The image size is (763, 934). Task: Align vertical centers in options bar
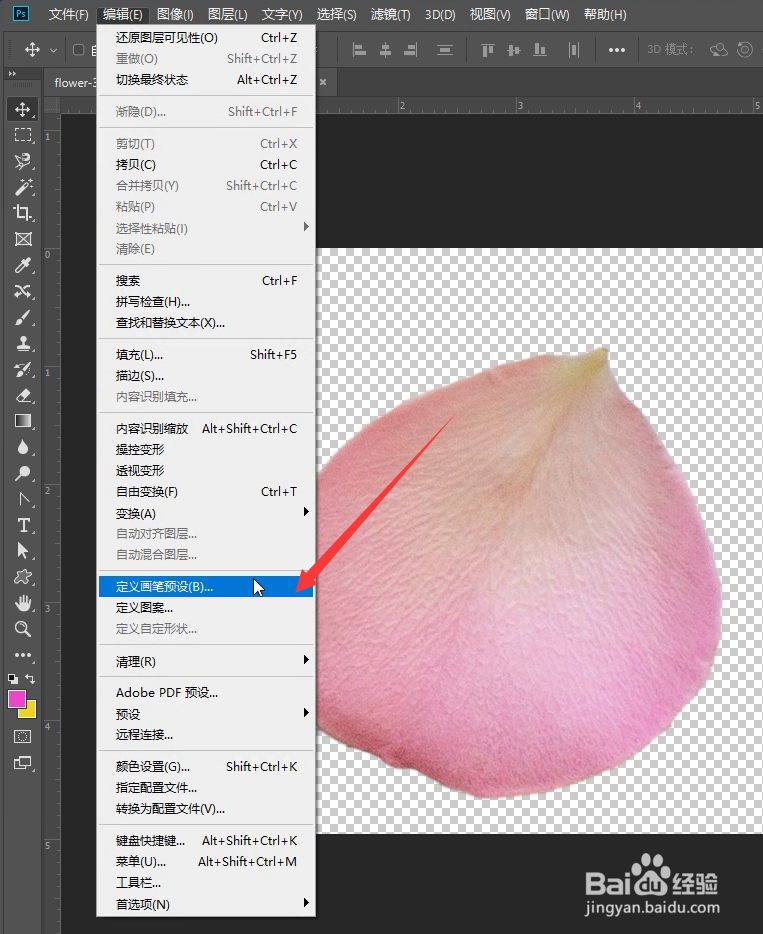[513, 50]
